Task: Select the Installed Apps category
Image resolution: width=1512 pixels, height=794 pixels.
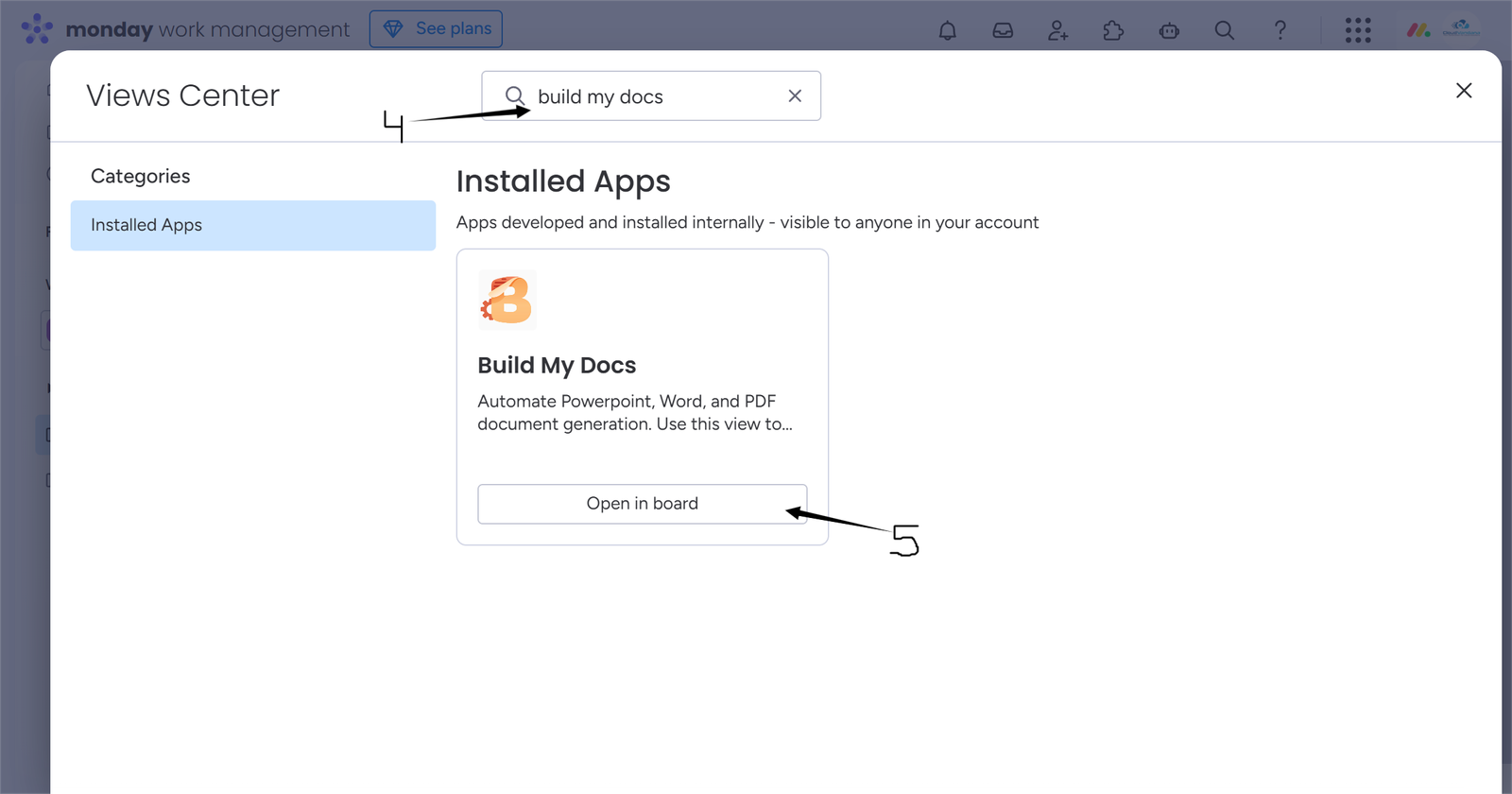Action: click(252, 225)
